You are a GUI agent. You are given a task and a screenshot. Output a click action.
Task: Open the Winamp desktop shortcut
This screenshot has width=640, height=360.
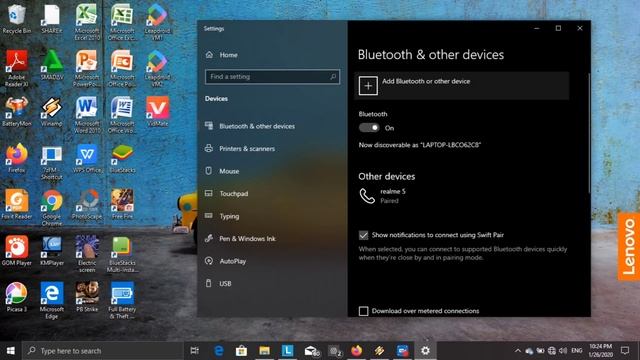pos(51,111)
